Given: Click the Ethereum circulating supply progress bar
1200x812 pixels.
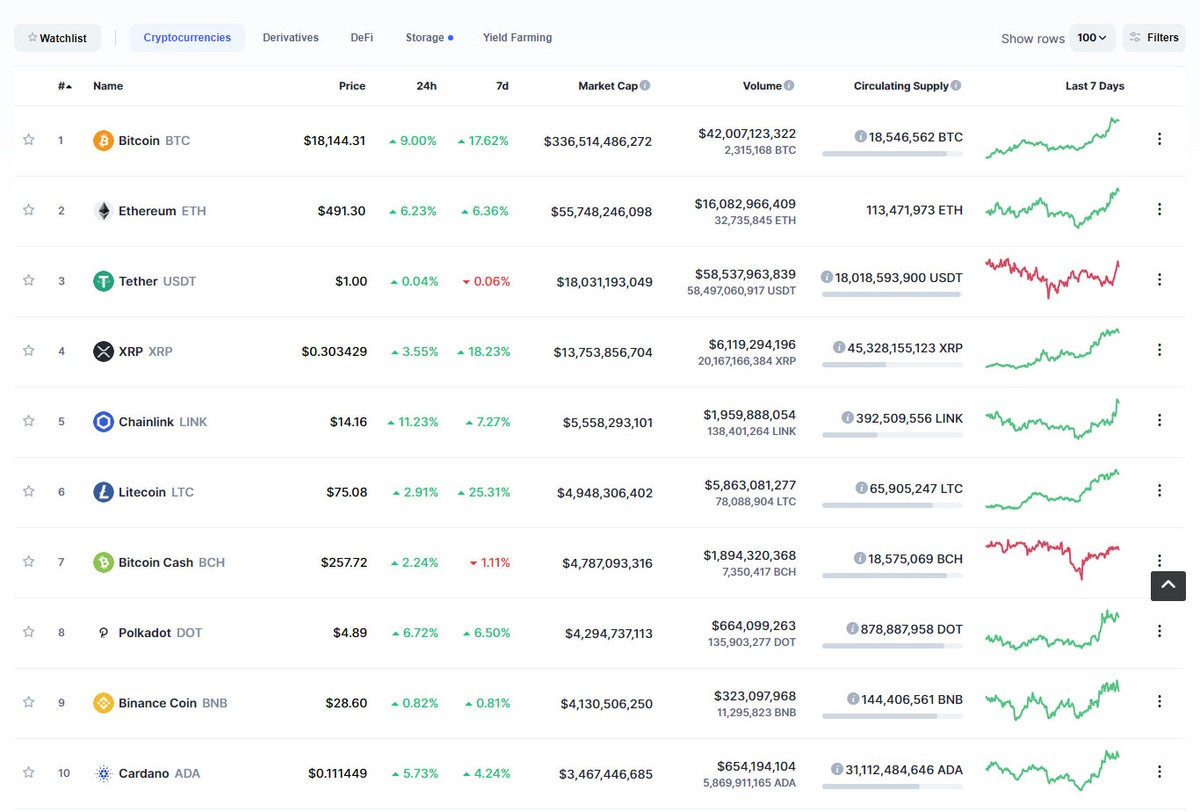Looking at the screenshot, I should click(x=895, y=225).
